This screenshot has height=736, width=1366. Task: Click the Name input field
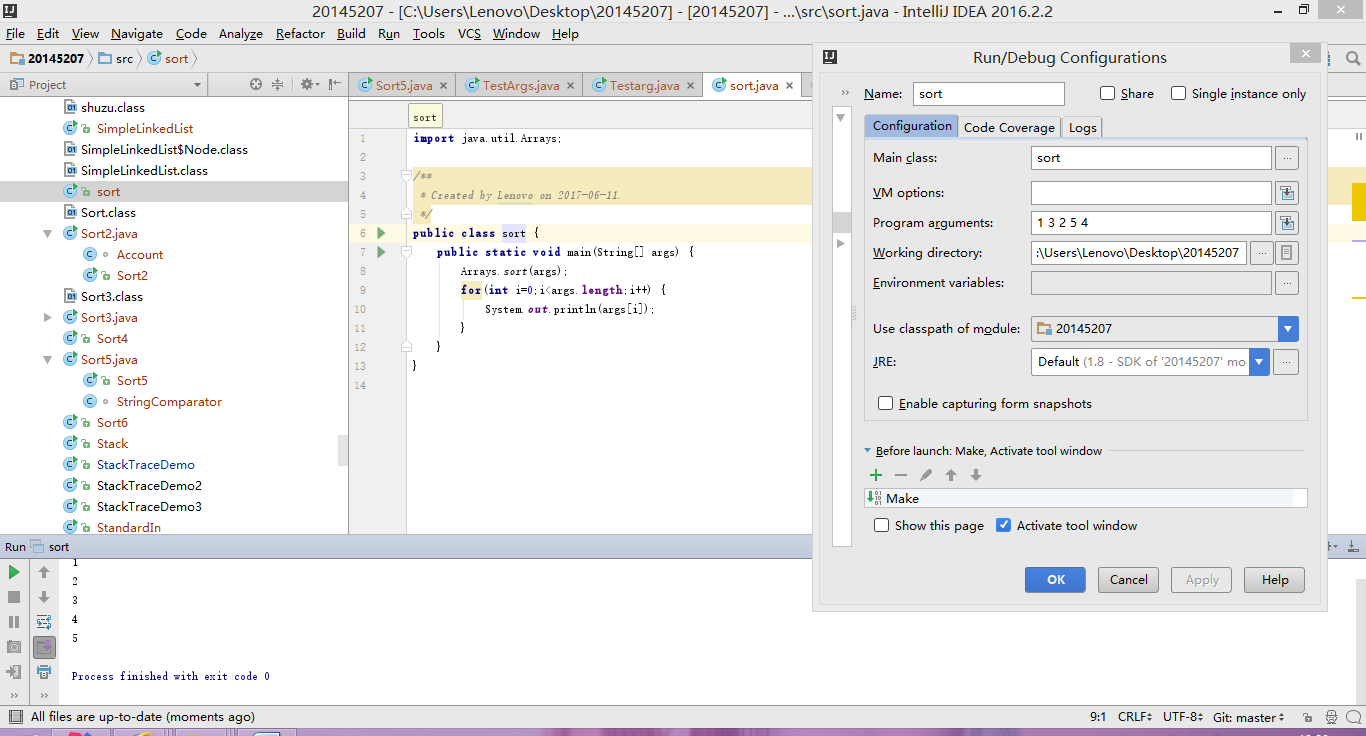tap(989, 93)
